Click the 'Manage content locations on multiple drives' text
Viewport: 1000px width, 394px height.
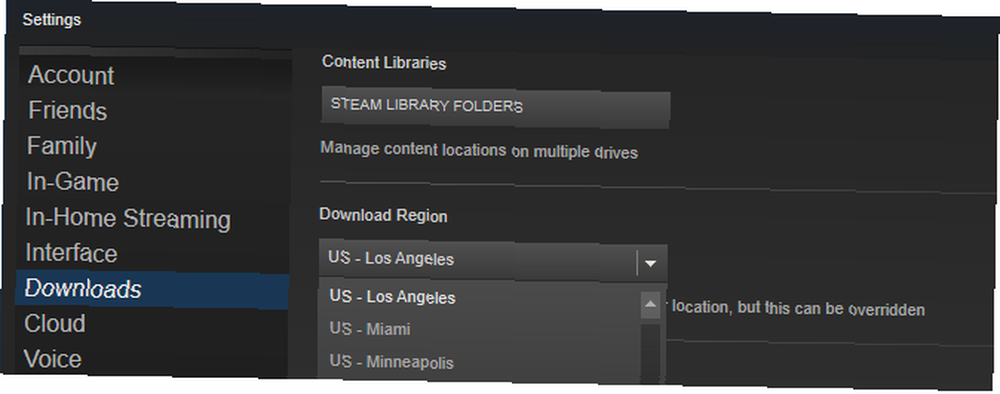(x=479, y=150)
